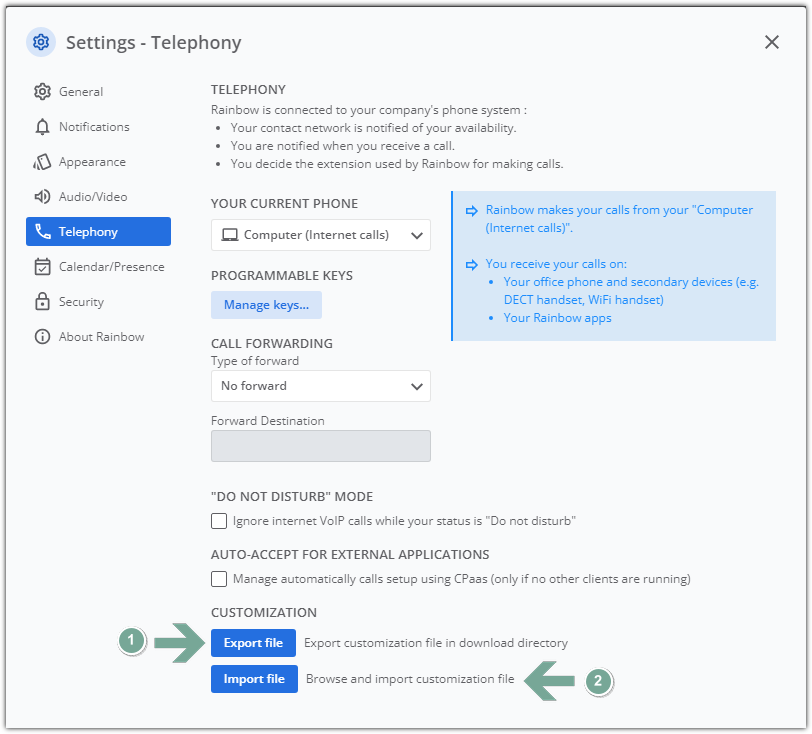Click the chevron of No forward box
This screenshot has height=734, width=812.
[417, 386]
